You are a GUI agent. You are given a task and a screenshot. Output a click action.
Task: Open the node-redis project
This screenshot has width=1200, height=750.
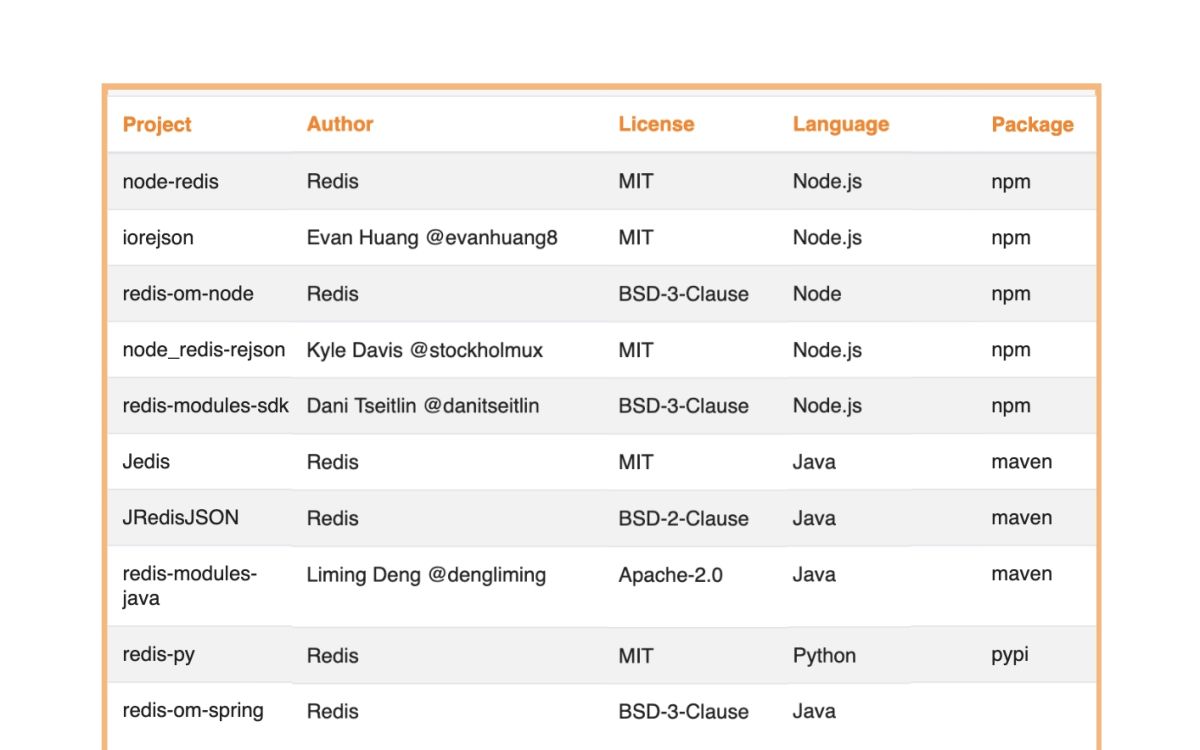tap(171, 182)
